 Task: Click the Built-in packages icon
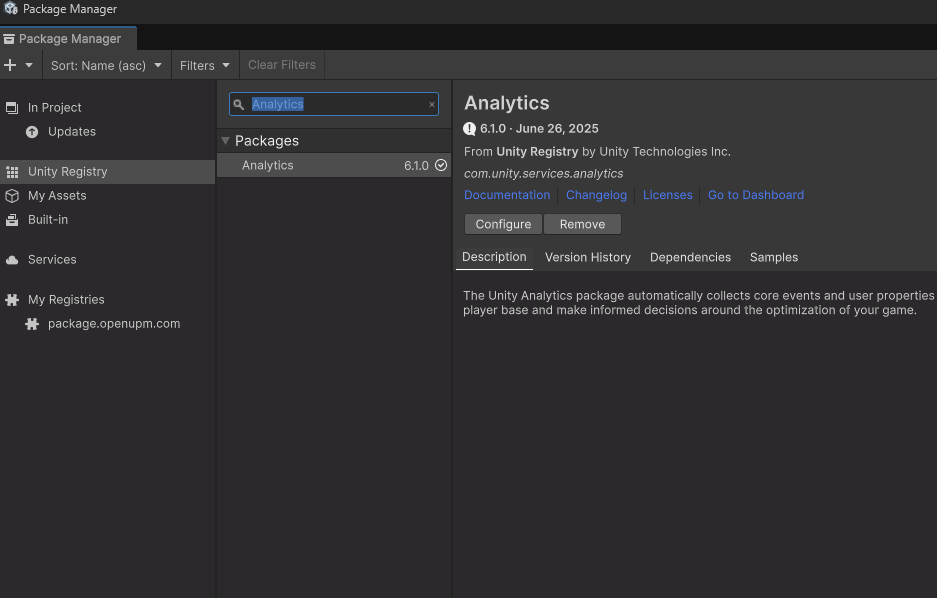(12, 220)
